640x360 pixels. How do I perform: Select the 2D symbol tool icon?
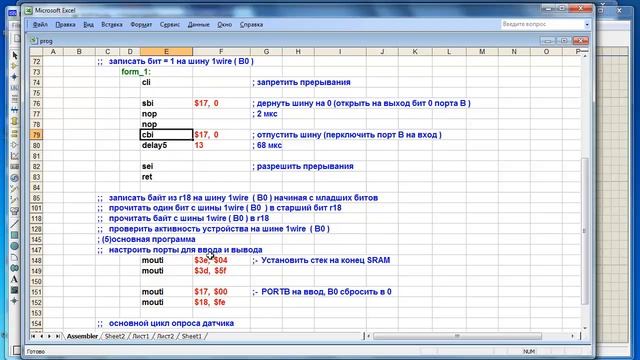coord(15,290)
